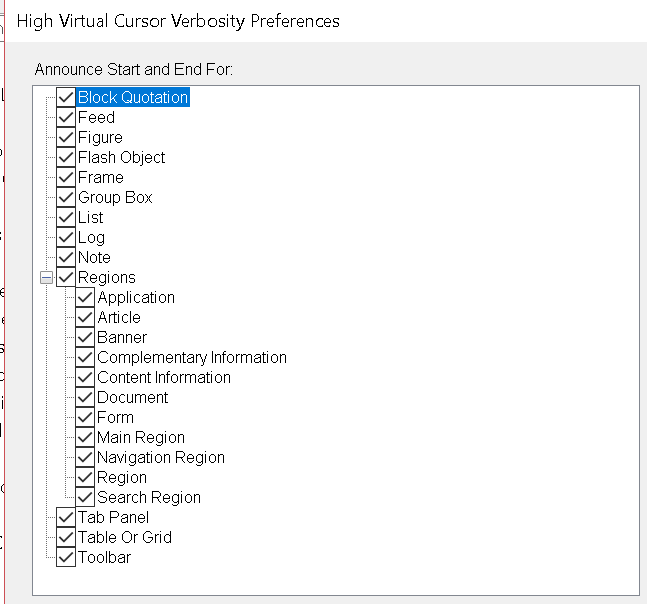Toggle the Frame checkbox
The image size is (647, 604).
(x=66, y=177)
